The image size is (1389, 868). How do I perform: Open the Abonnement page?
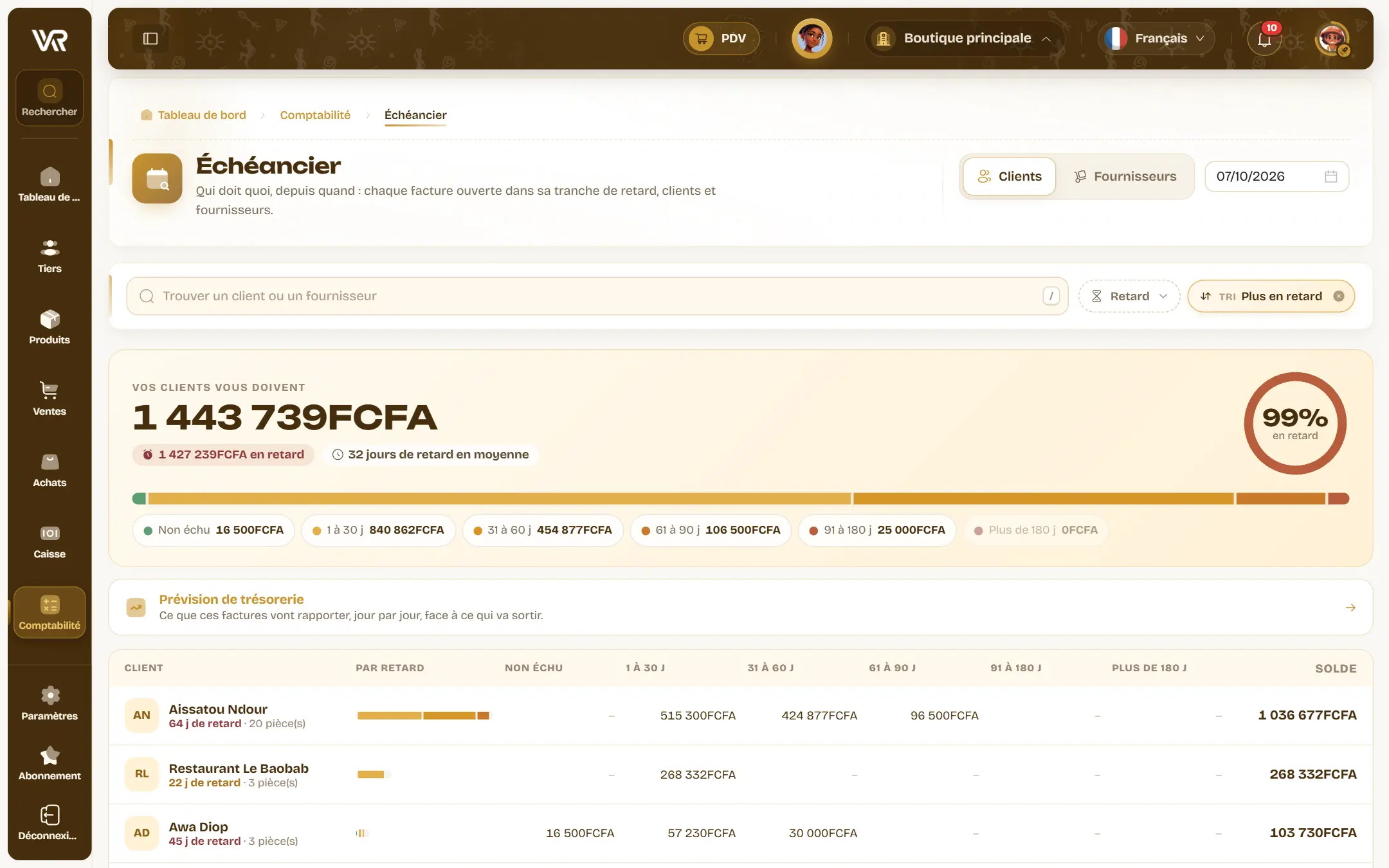[x=50, y=763]
